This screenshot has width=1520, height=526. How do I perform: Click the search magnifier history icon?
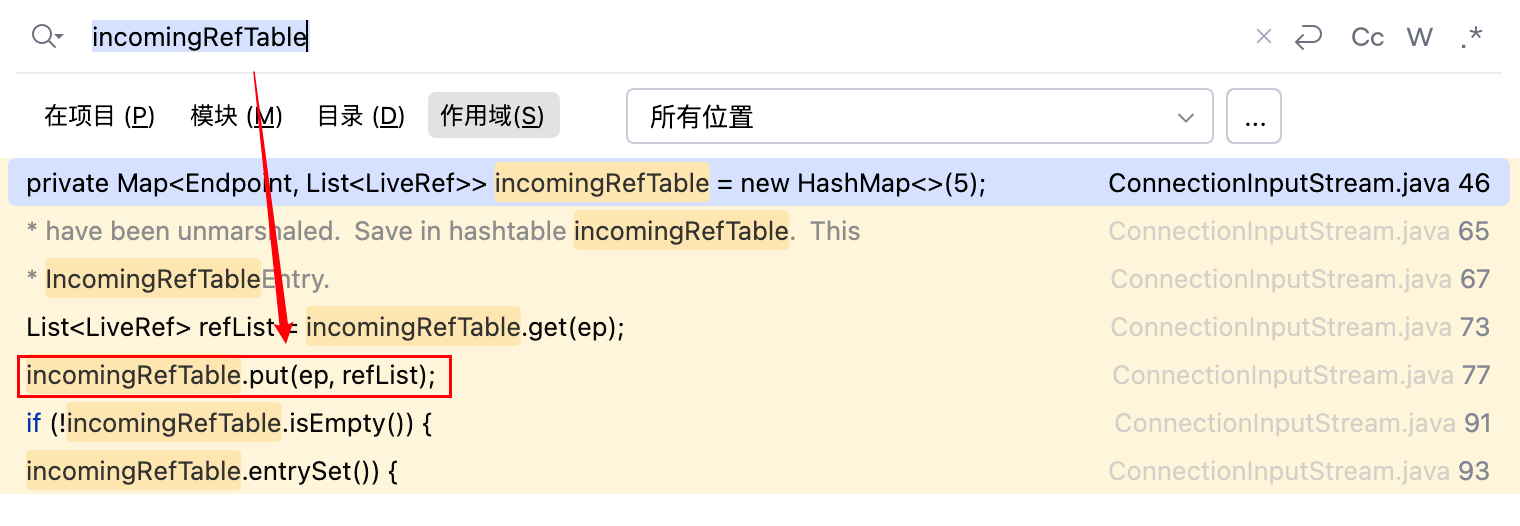(x=46, y=37)
